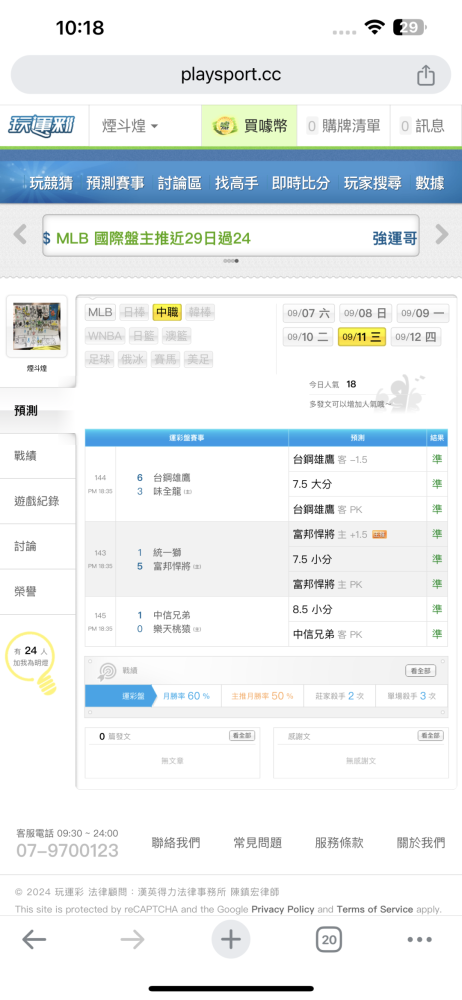Viewport: 462px width, 1000px height.
Task: Open 玩家搜尋 player search
Action: [x=373, y=183]
